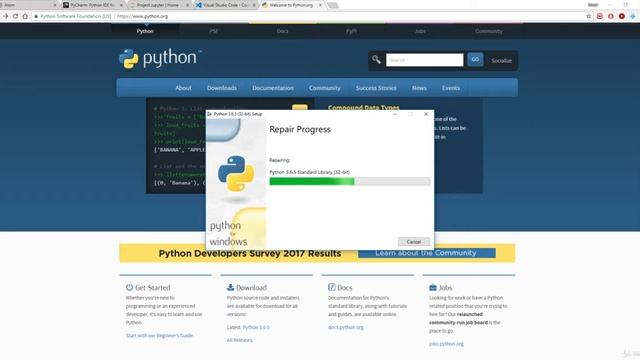The width and height of the screenshot is (640, 360).
Task: Switch to the PyCharm browser tab
Action: (93, 5)
